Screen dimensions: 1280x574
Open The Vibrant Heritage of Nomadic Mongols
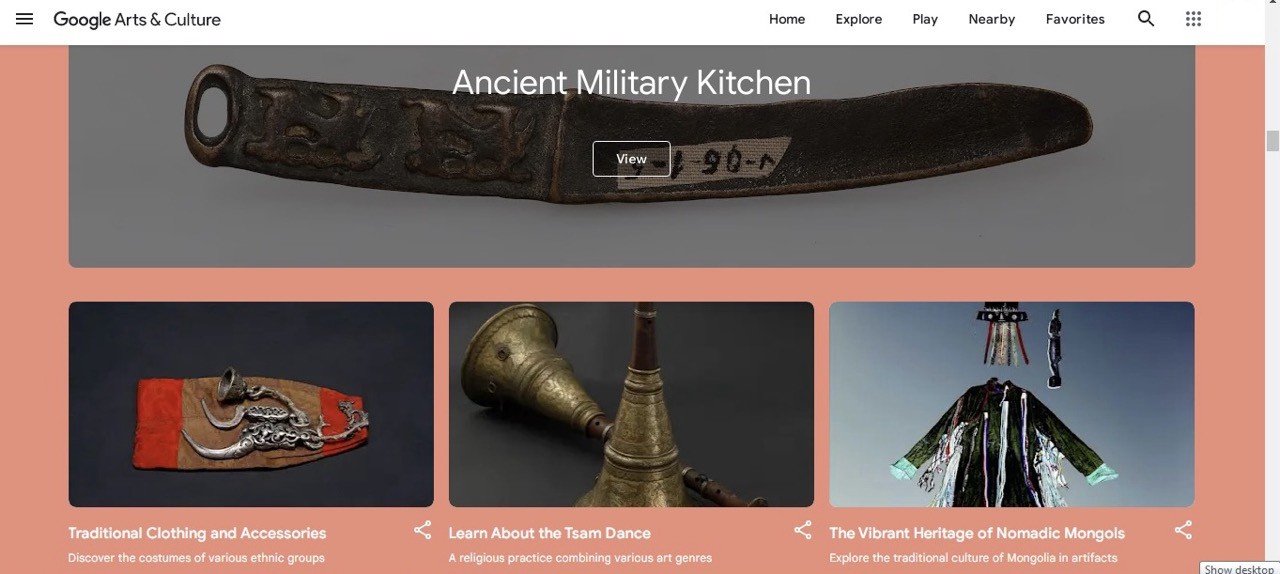977,533
